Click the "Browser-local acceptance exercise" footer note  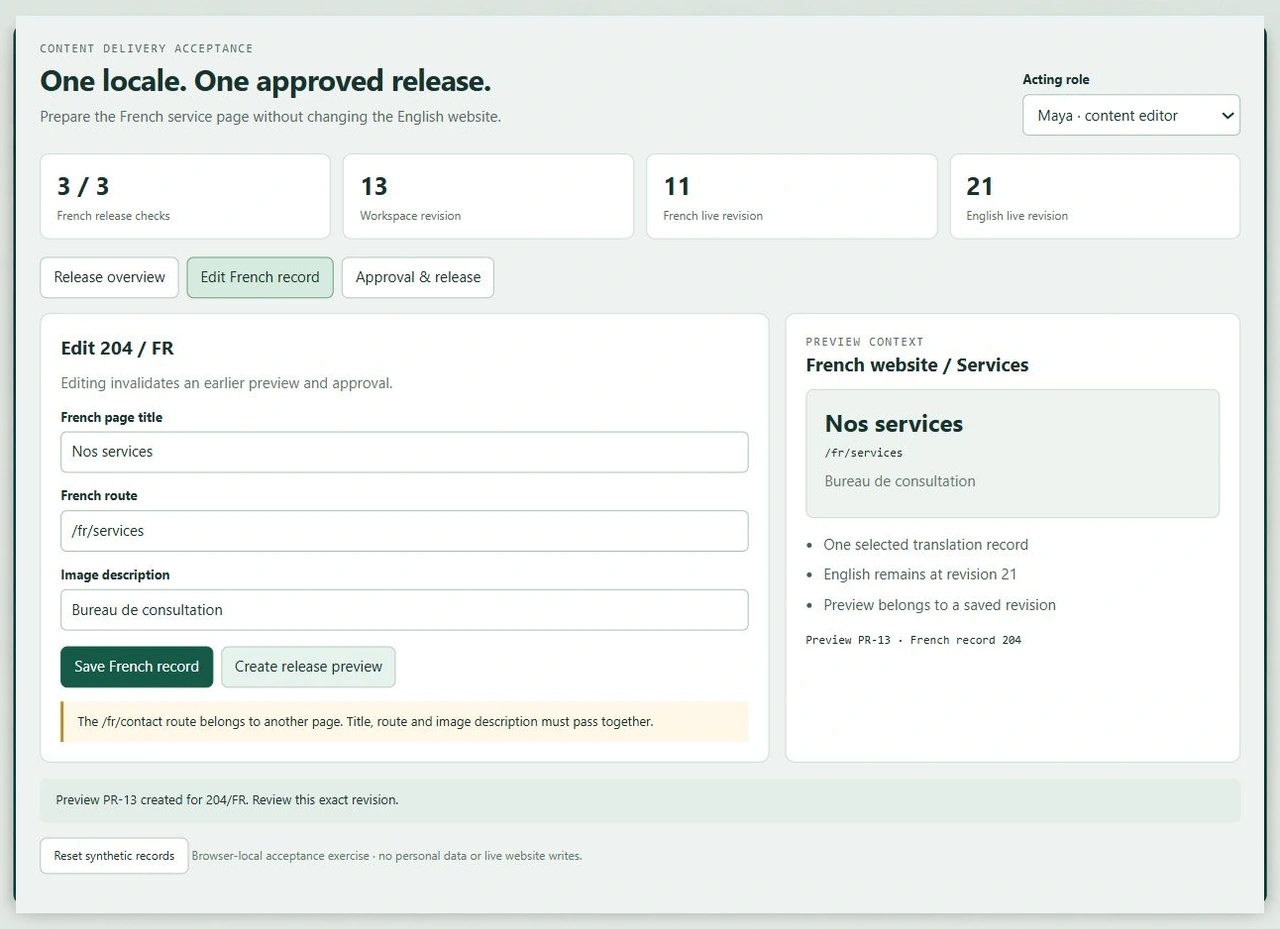tap(387, 856)
